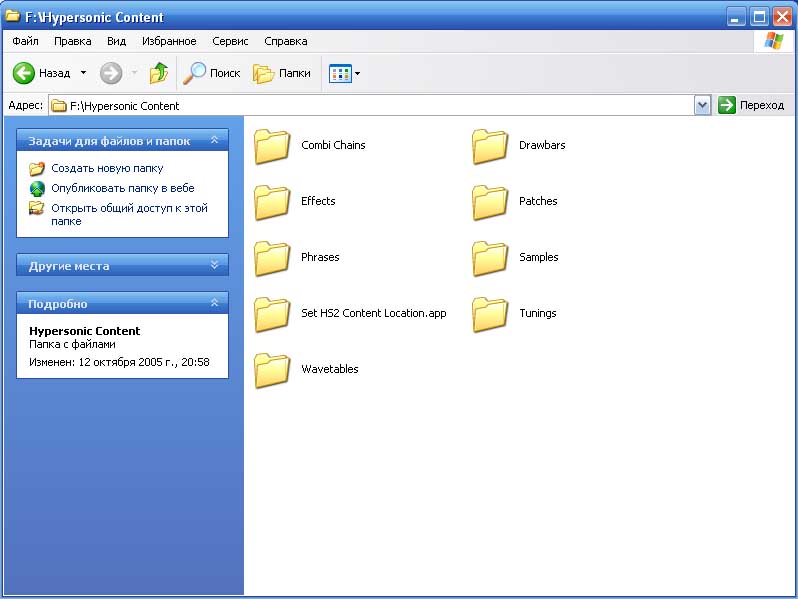This screenshot has height=599, width=798.
Task: Select the Drawbars folder icon
Action: coord(490,146)
